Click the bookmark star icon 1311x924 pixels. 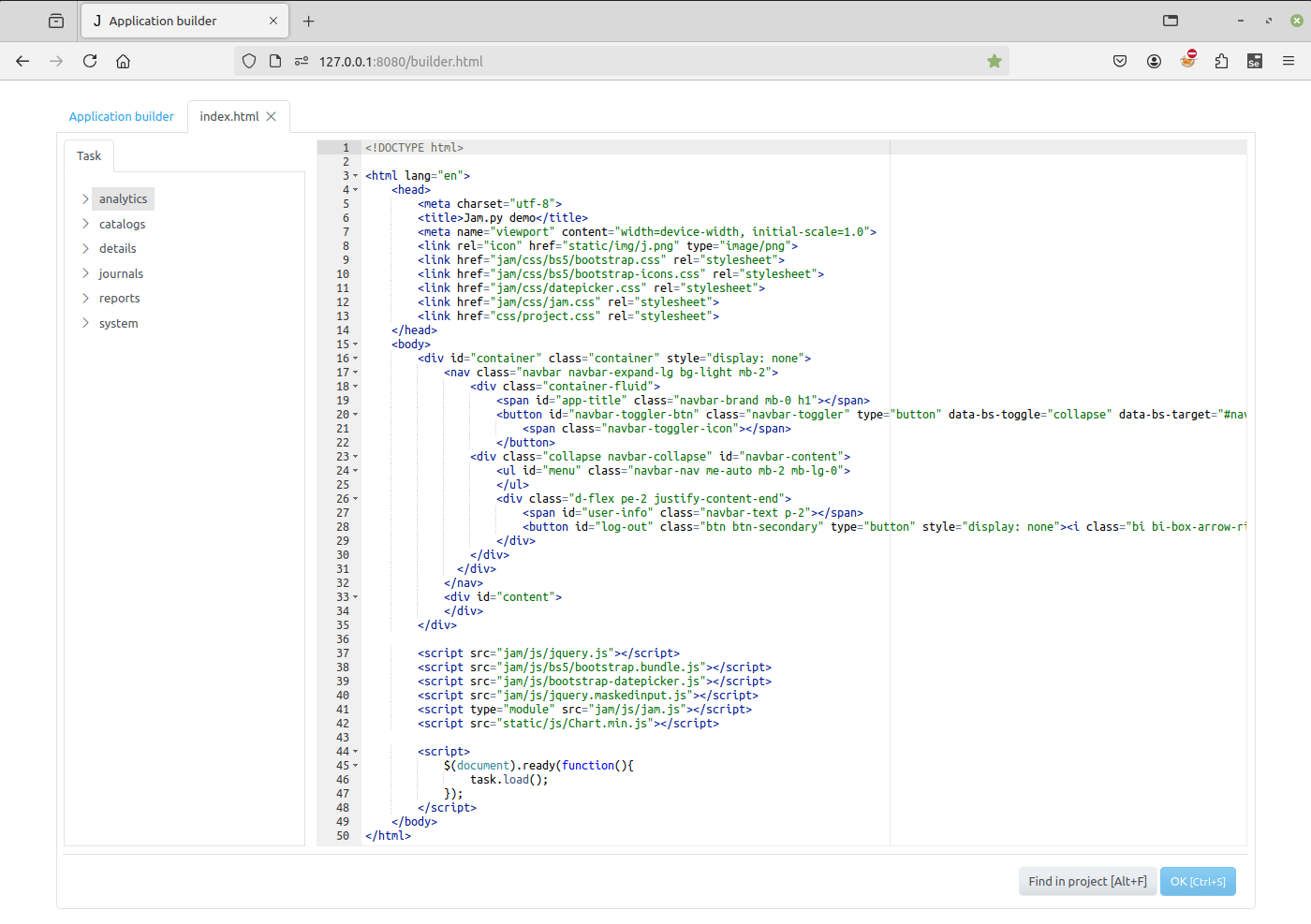pos(994,61)
